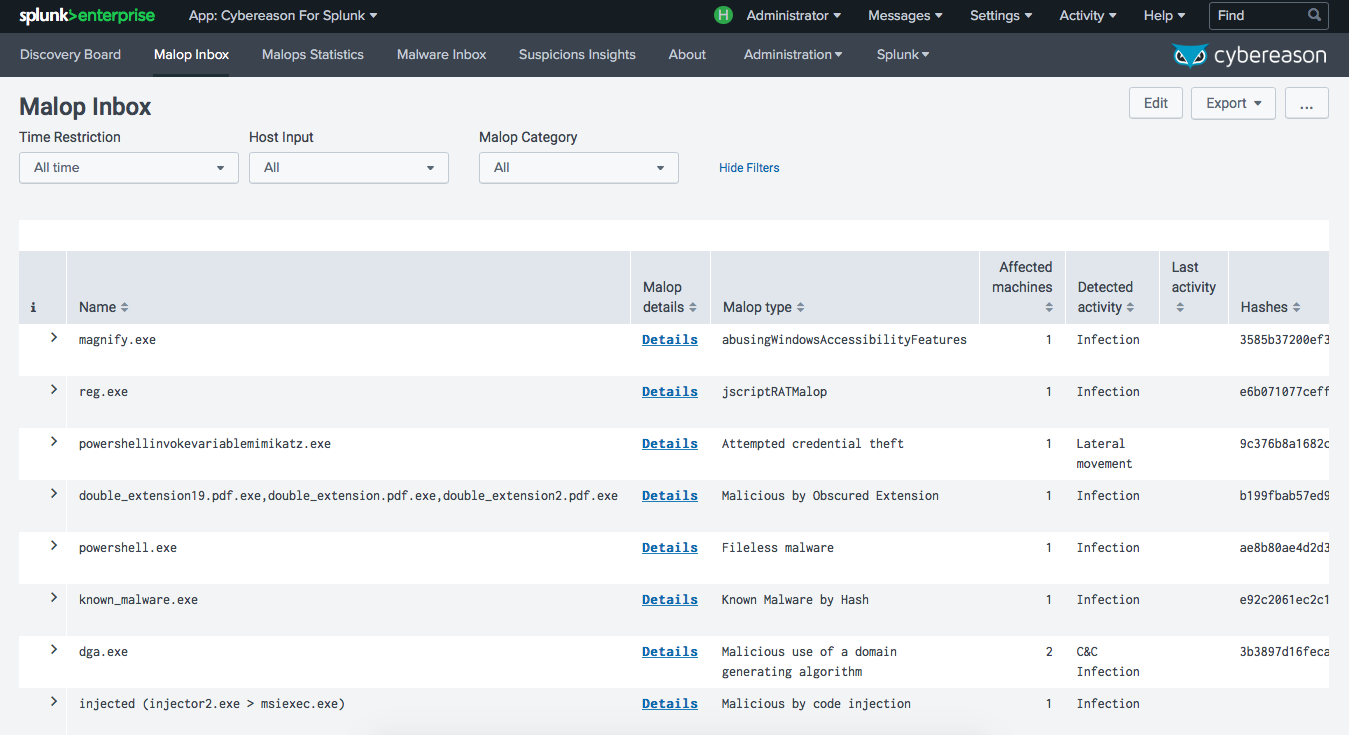
Task: Open the Splunk nav dropdown
Action: click(903, 55)
